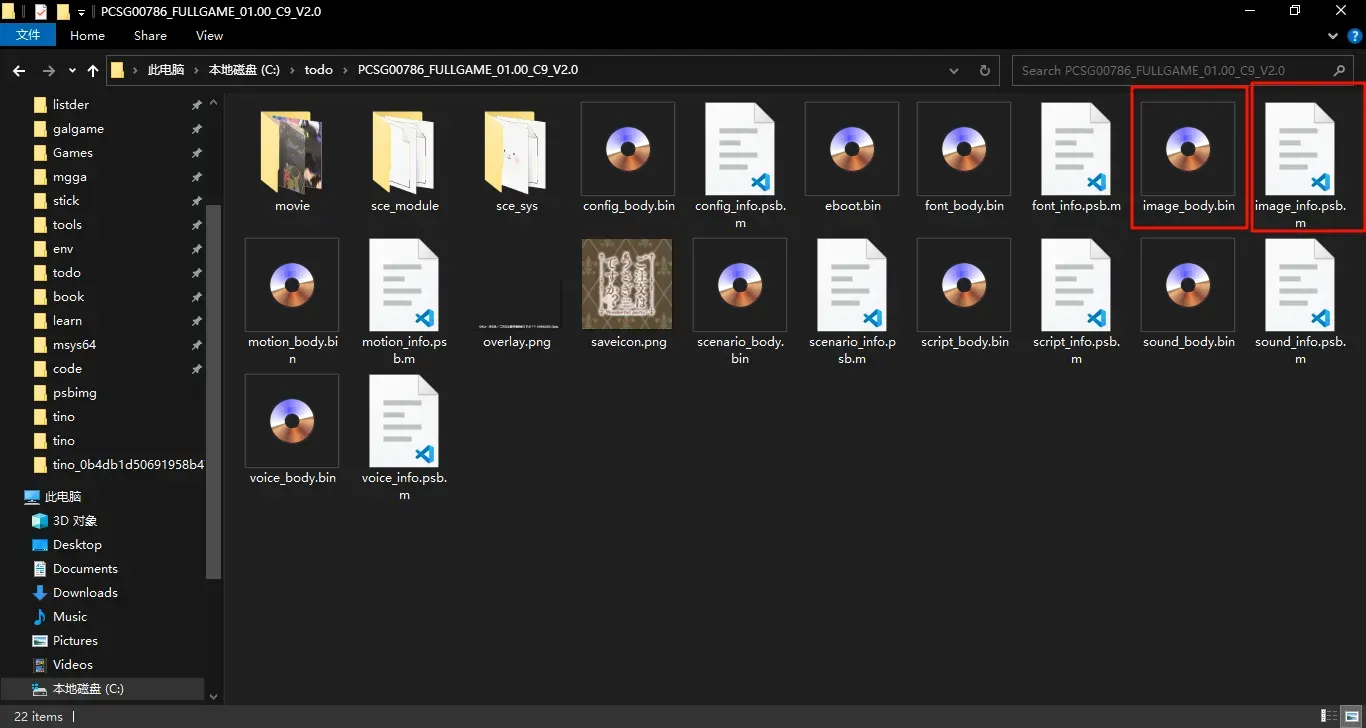Navigate to the todo breadcrumb segment
The height and width of the screenshot is (728, 1366).
point(318,71)
